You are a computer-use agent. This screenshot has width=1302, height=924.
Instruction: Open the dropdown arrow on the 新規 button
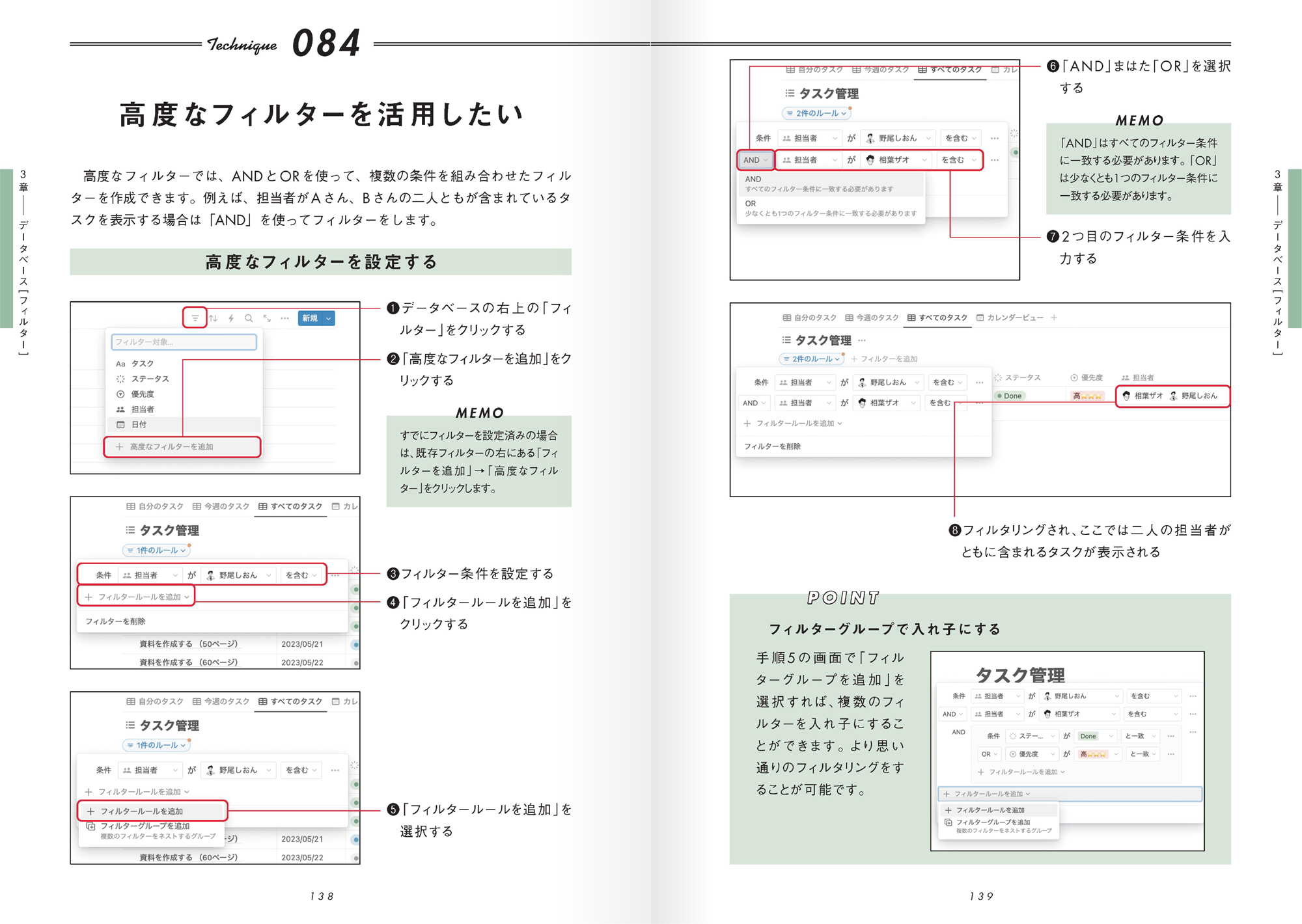(x=329, y=318)
